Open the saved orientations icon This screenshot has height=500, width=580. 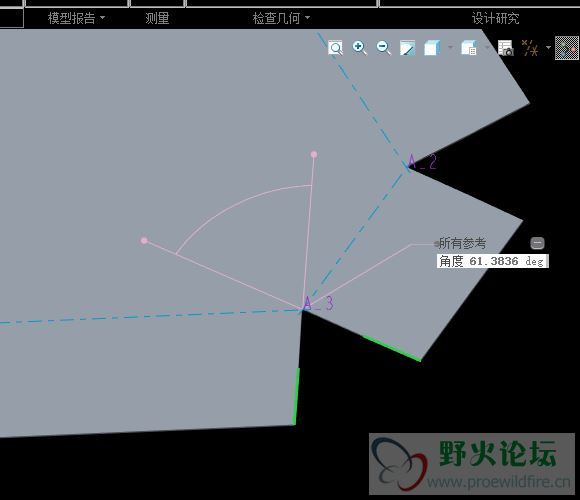[x=469, y=48]
